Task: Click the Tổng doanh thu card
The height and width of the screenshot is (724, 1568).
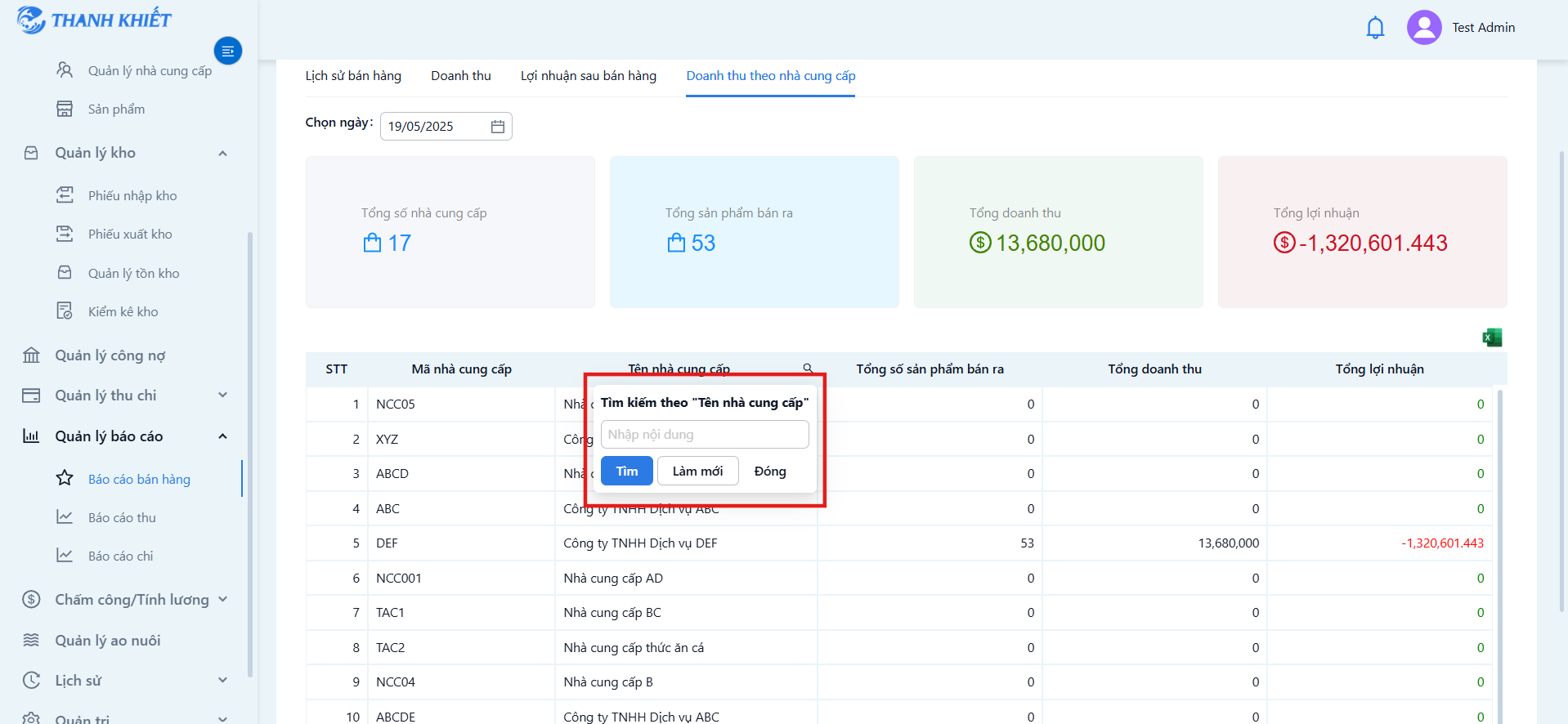Action: [x=1059, y=232]
